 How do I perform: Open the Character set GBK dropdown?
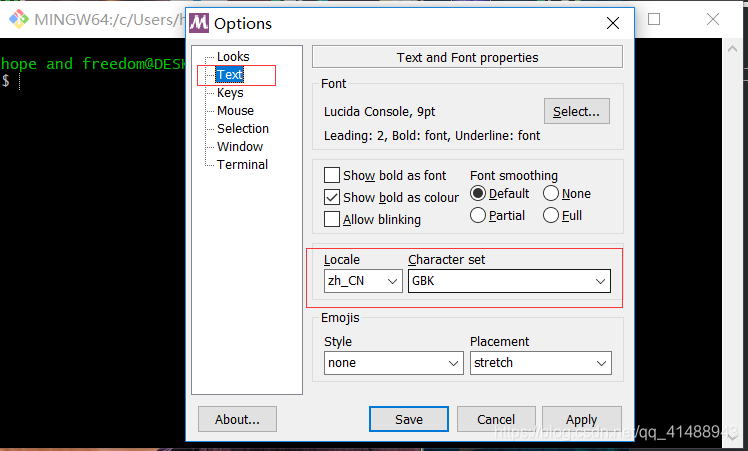[509, 281]
